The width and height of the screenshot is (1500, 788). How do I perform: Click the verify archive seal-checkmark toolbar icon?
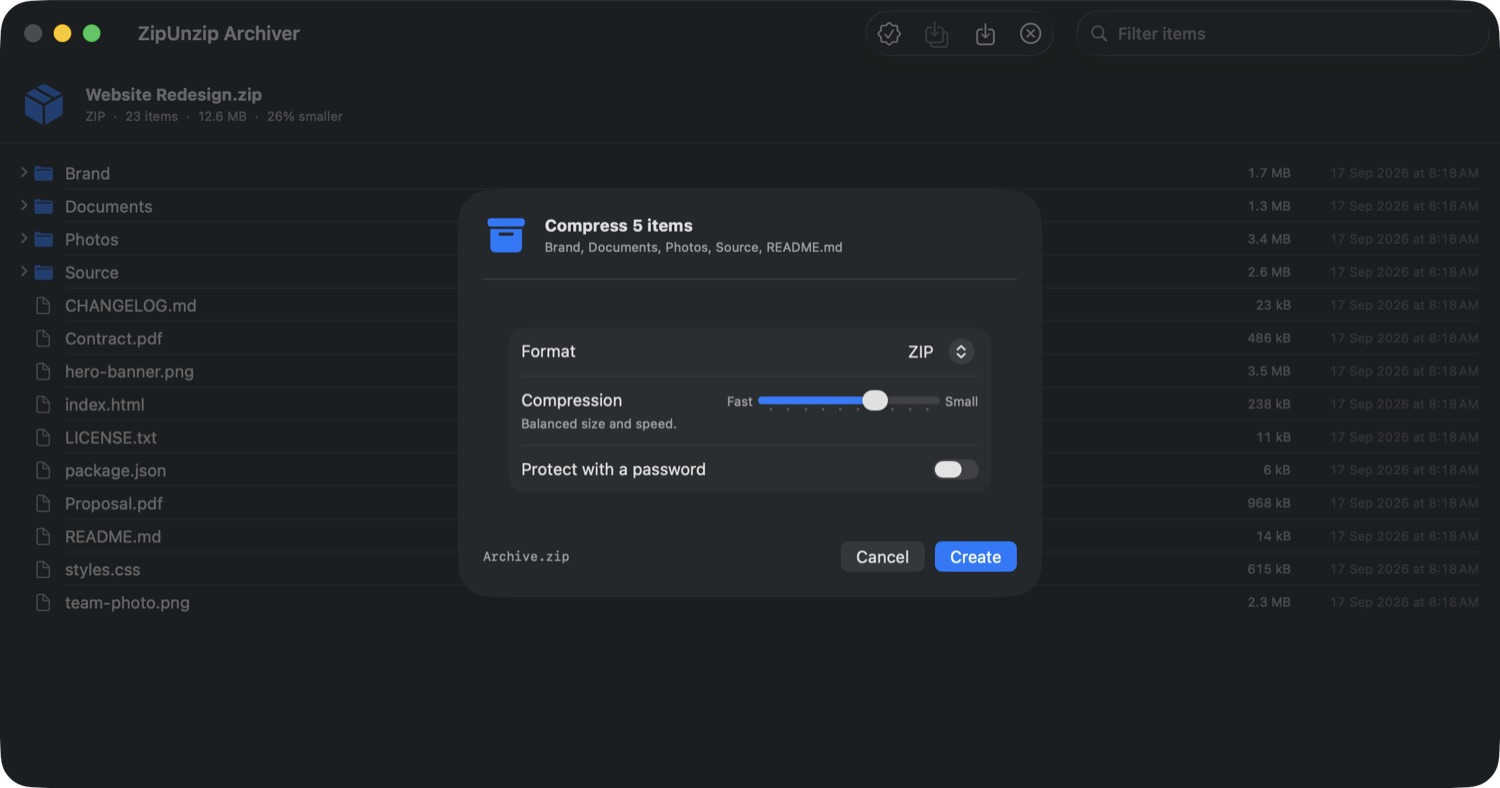click(889, 34)
